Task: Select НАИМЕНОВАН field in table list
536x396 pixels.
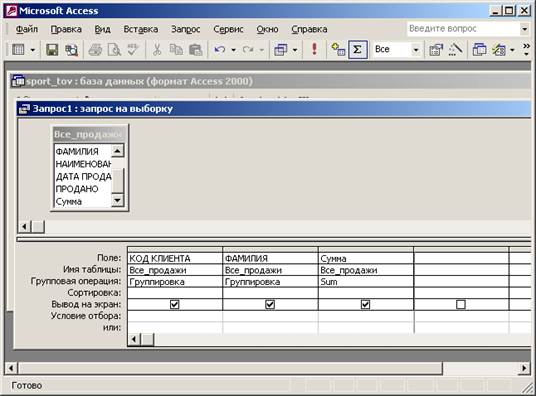Action: pyautogui.click(x=82, y=164)
